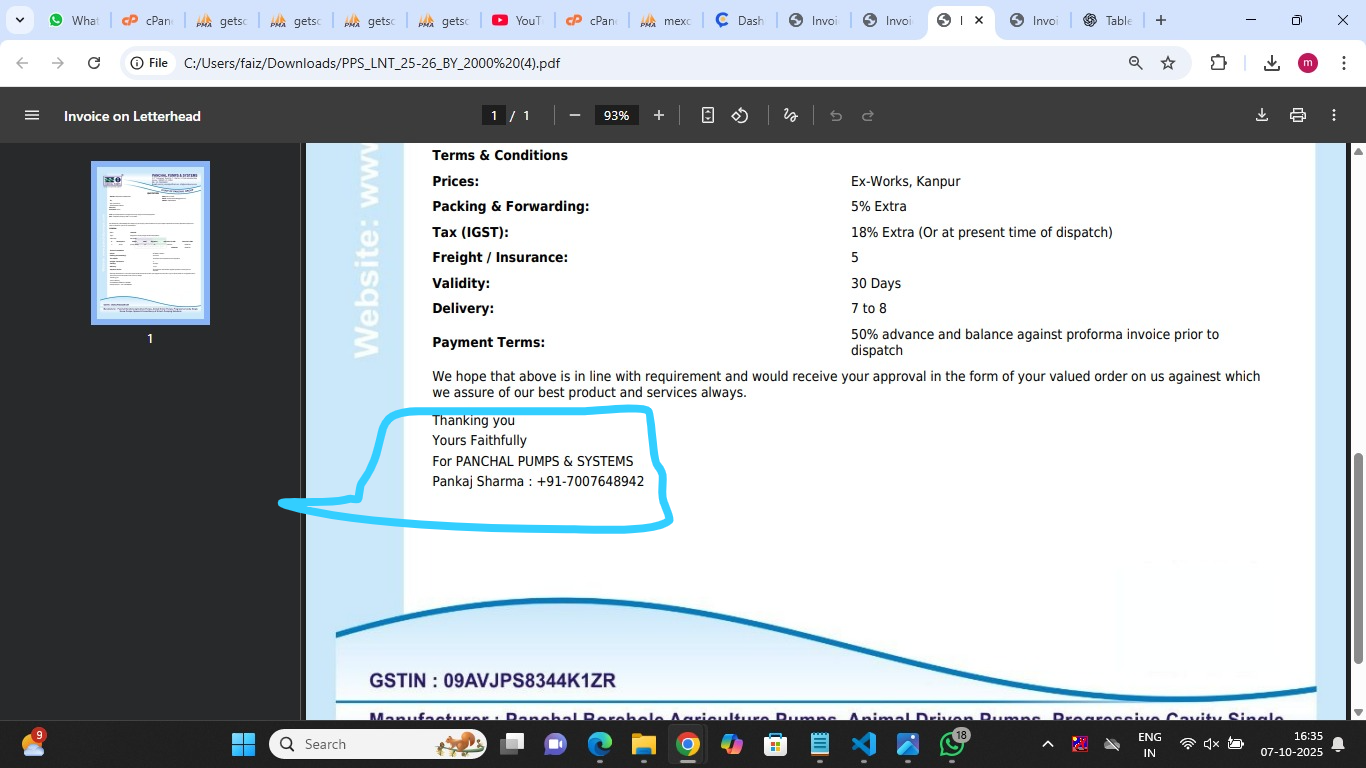Image resolution: width=1366 pixels, height=768 pixels.
Task: Select the draw annotation tool
Action: pos(790,116)
